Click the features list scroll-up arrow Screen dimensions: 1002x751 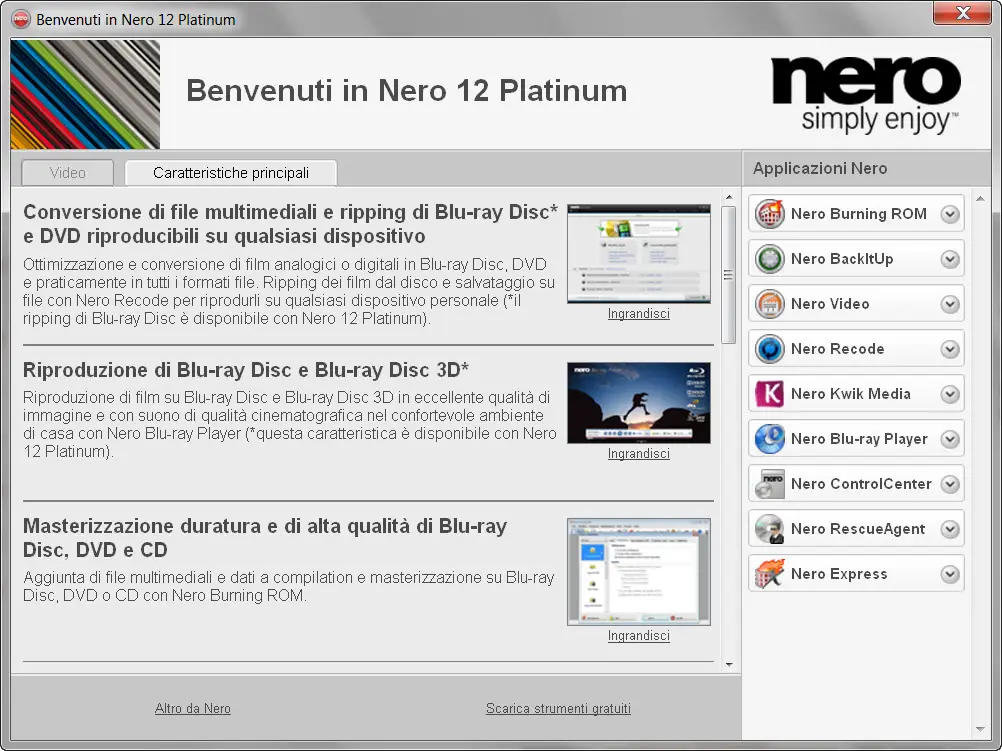pos(729,197)
